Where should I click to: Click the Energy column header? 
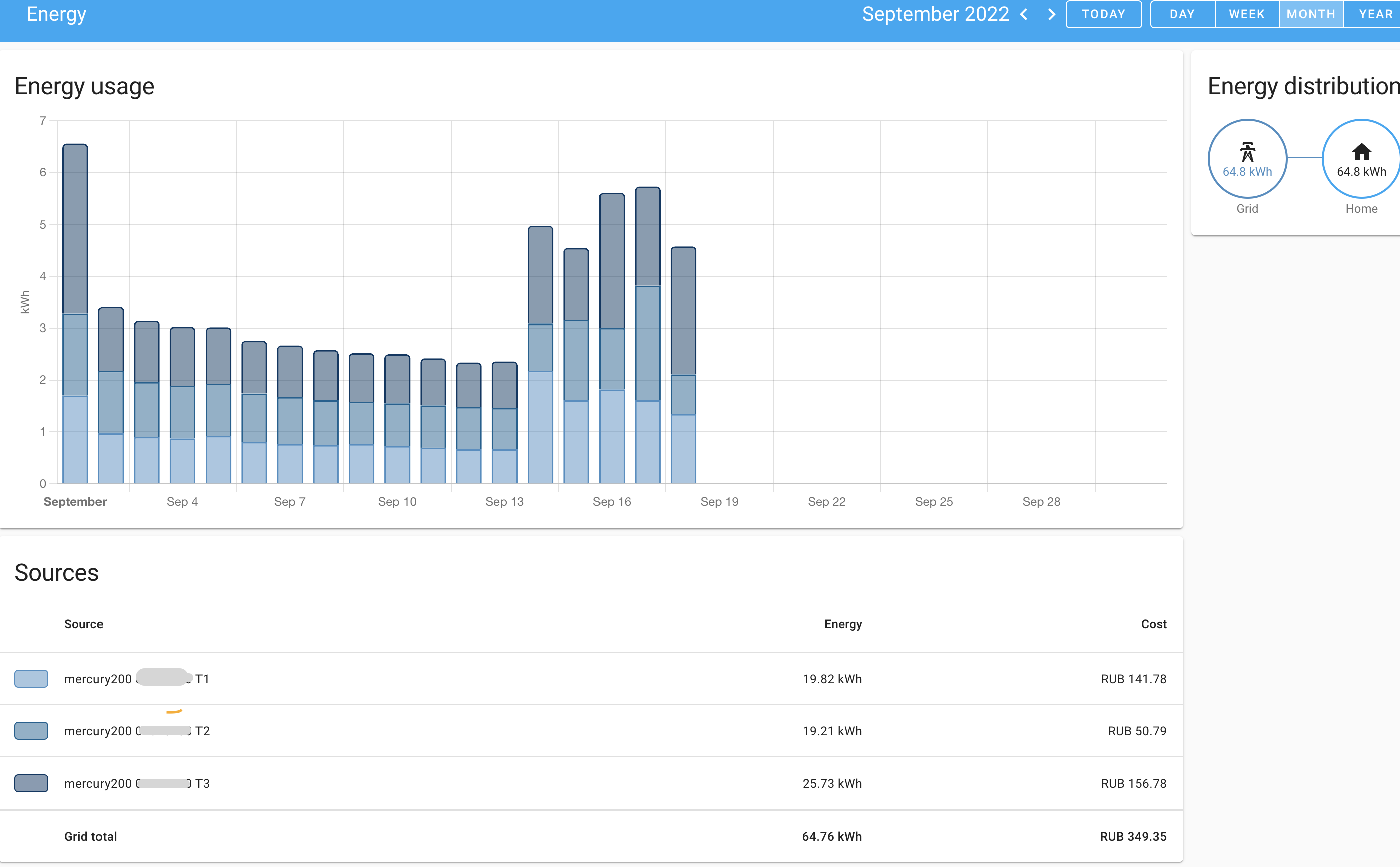(843, 624)
